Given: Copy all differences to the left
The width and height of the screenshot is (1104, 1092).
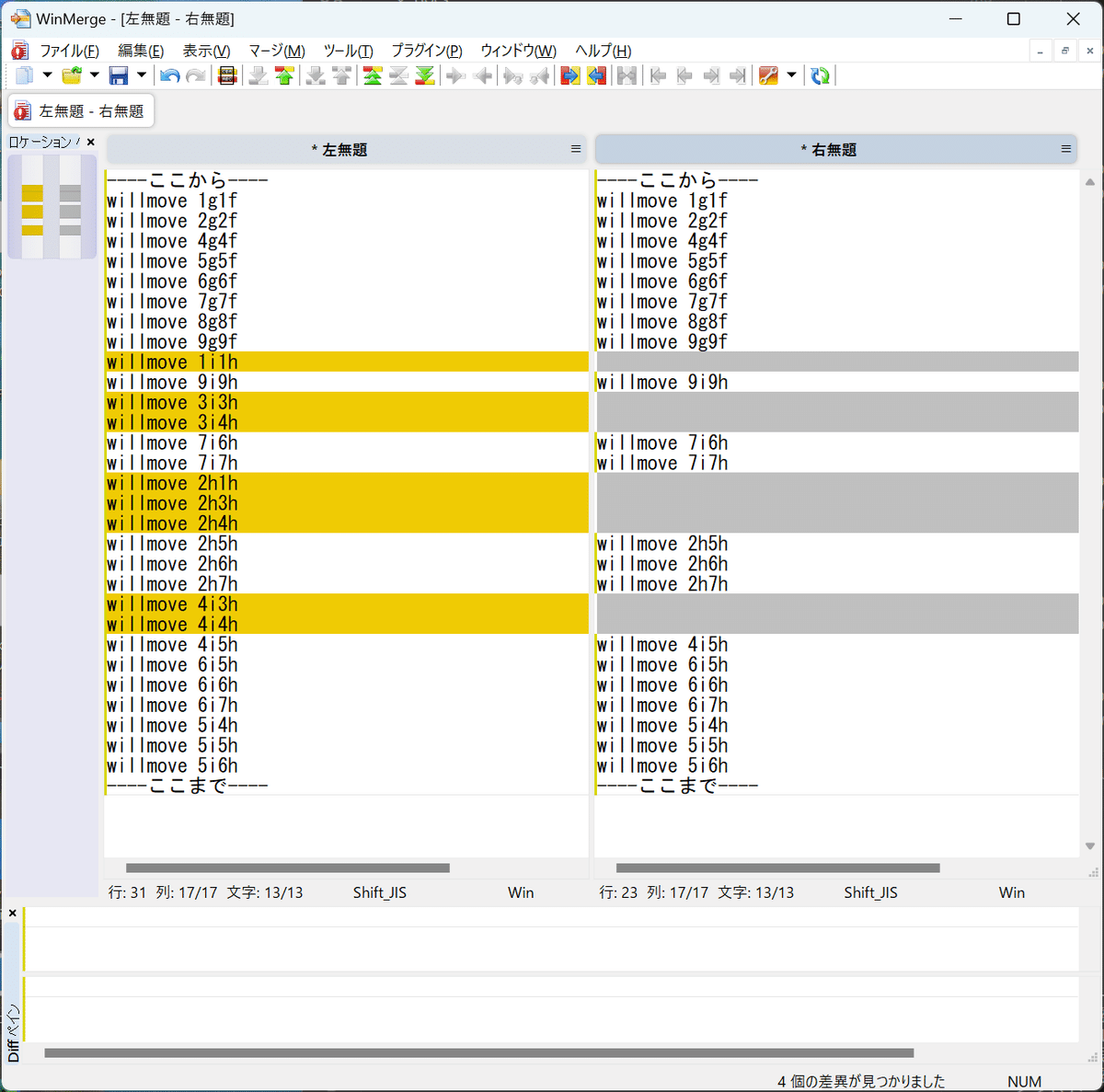Looking at the screenshot, I should (x=597, y=75).
